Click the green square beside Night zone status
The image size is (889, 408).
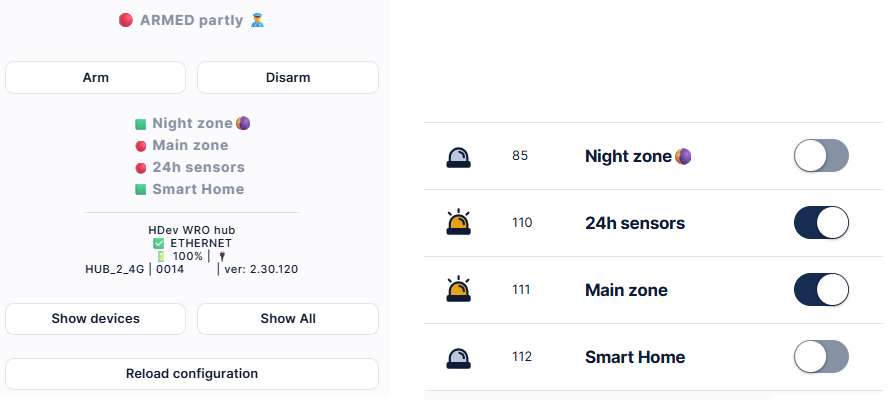(x=141, y=124)
